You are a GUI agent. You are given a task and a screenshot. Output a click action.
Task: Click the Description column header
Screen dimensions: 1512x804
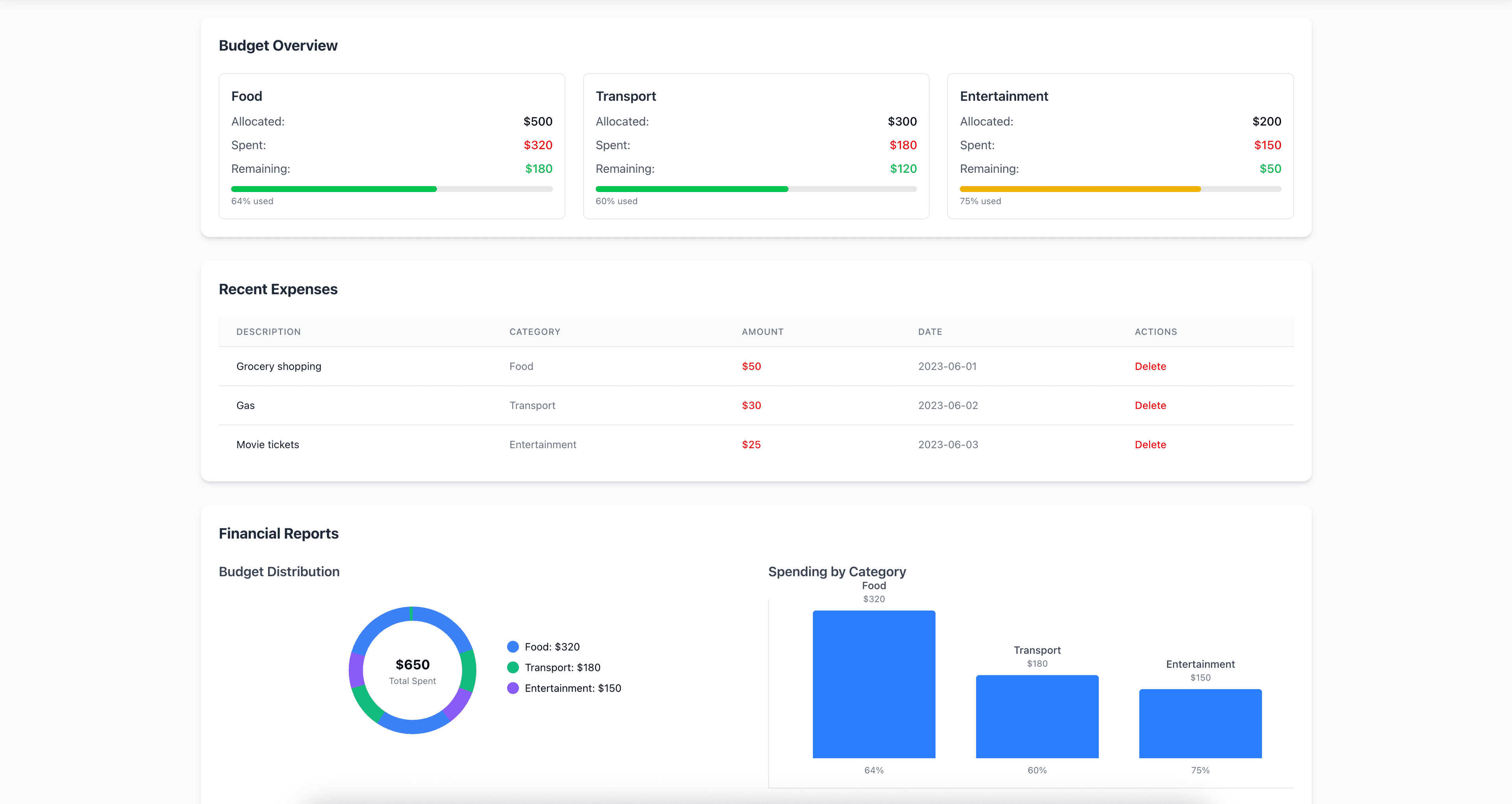click(x=268, y=332)
